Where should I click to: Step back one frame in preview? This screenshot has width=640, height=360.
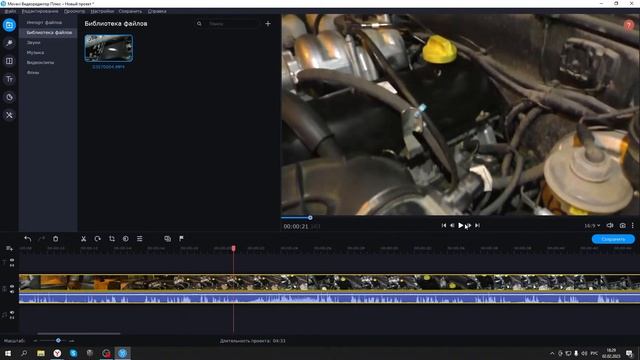(452, 225)
